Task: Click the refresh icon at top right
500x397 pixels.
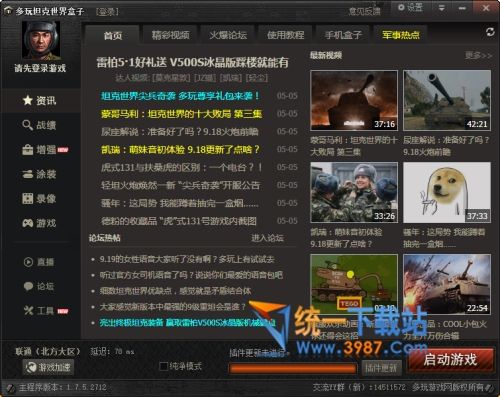Action: click(490, 32)
